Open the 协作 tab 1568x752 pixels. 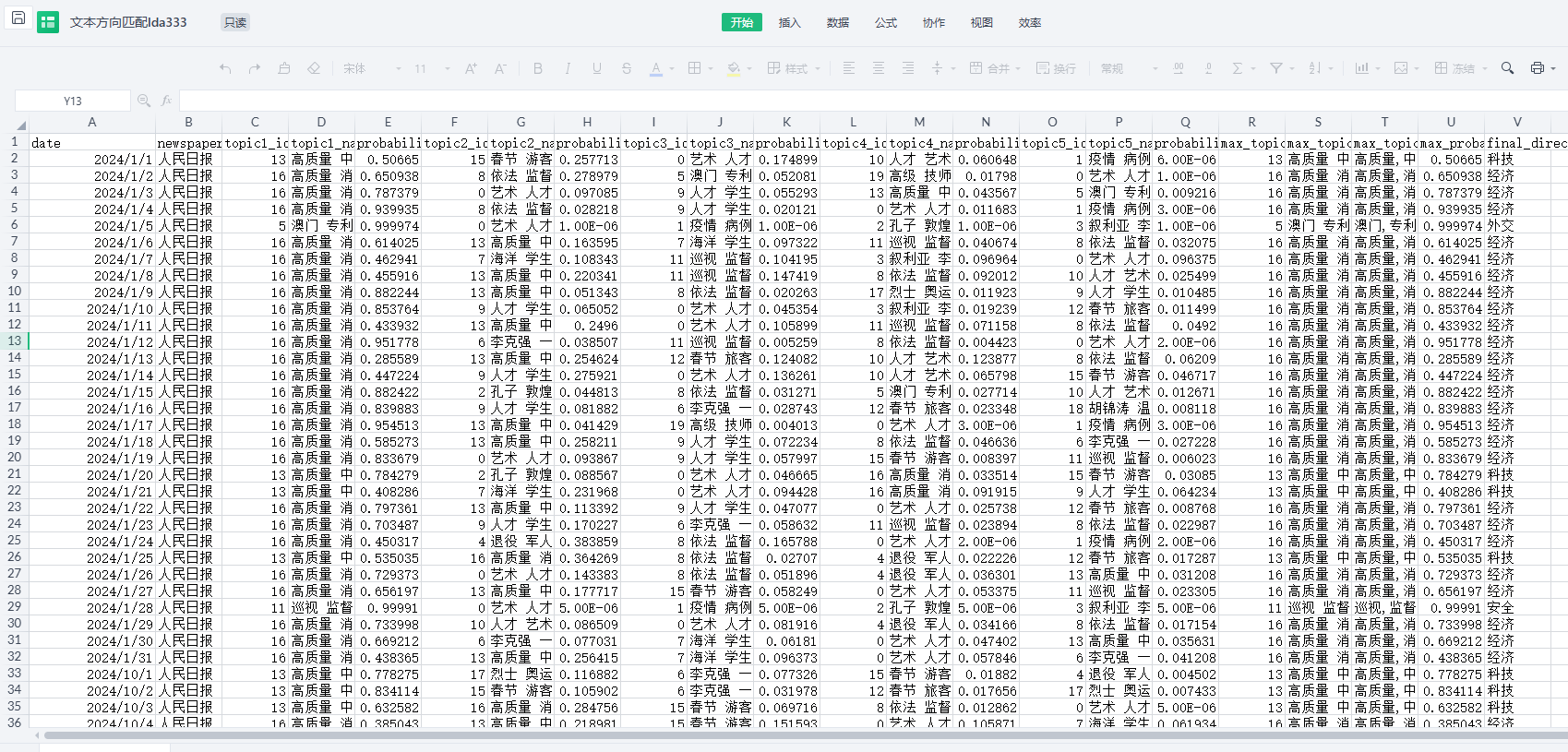tap(934, 22)
